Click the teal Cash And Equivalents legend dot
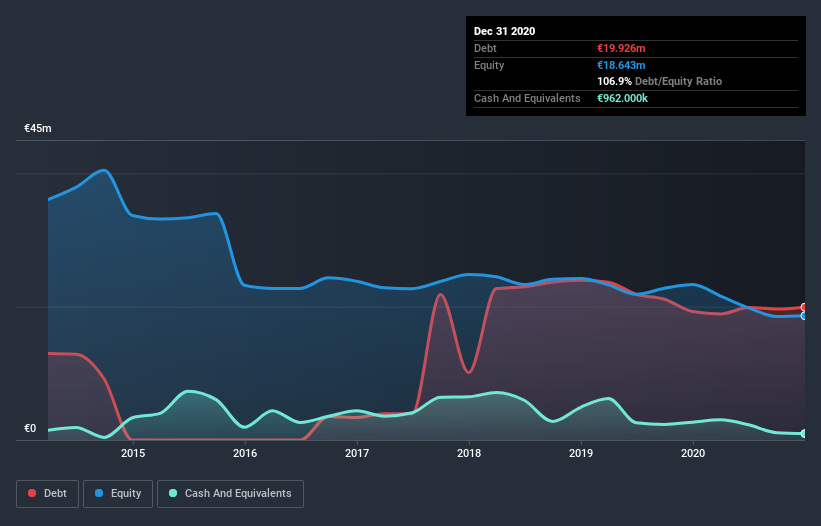The image size is (821, 526). click(173, 493)
